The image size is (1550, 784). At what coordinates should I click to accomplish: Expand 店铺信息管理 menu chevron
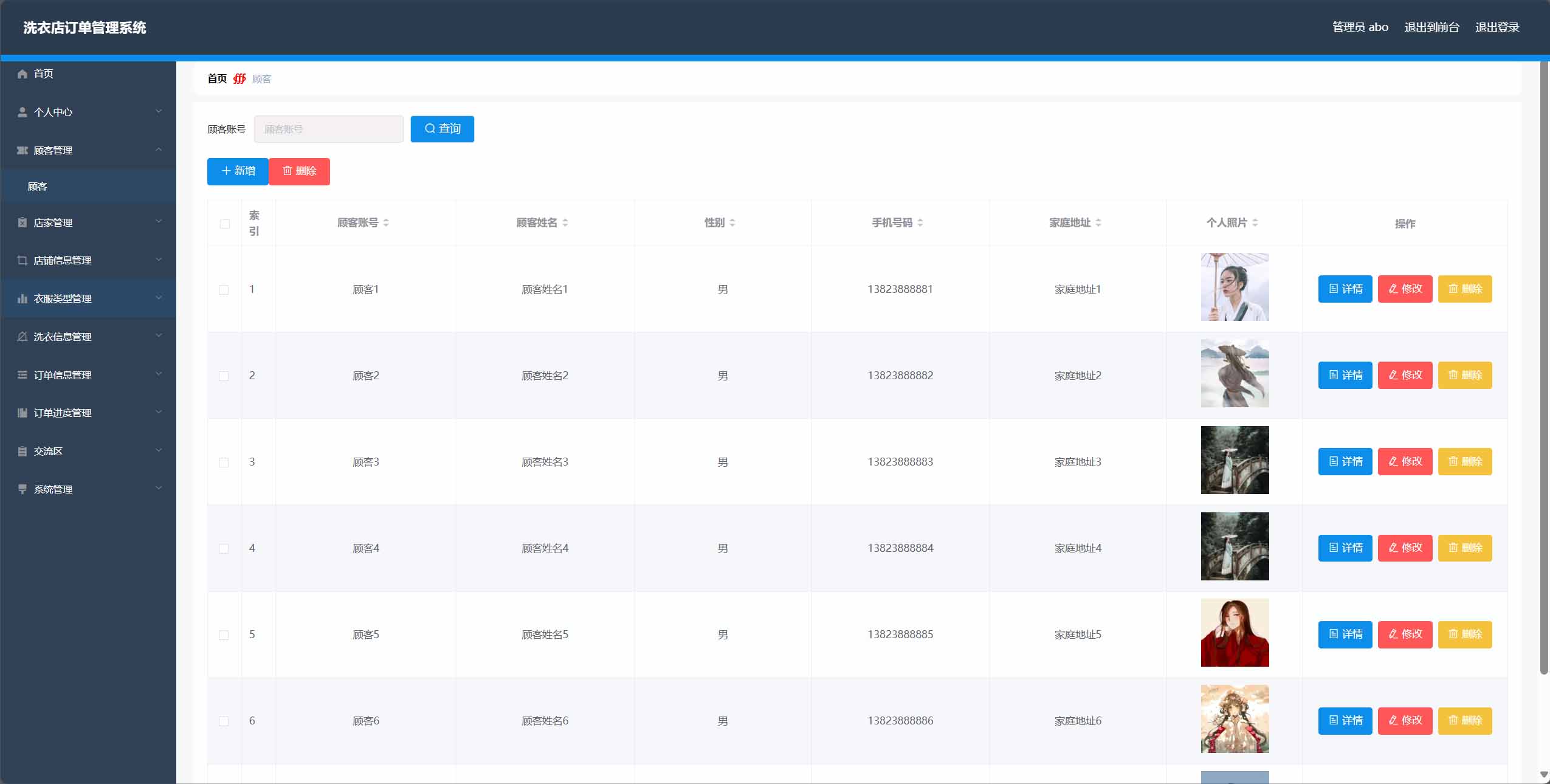[x=159, y=260]
